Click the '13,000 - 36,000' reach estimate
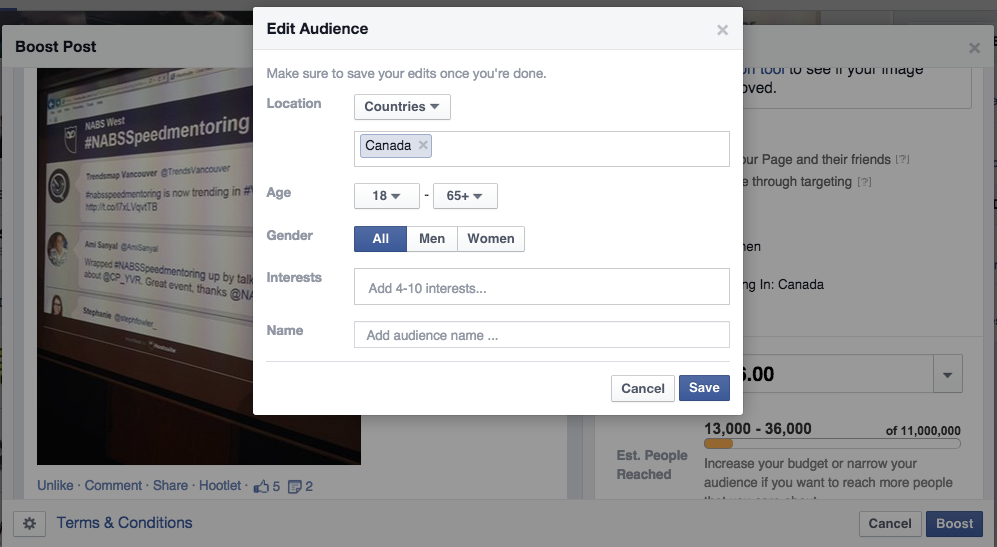Screen dimensions: 997x547 click(758, 429)
